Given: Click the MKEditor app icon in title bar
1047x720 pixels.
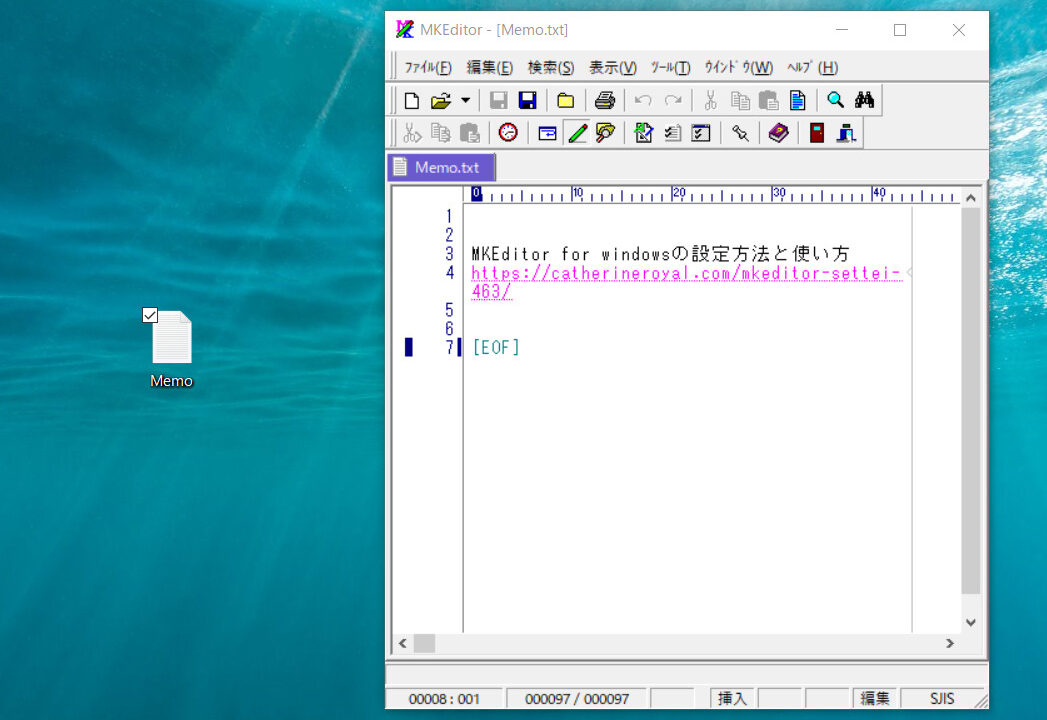Looking at the screenshot, I should [x=405, y=29].
